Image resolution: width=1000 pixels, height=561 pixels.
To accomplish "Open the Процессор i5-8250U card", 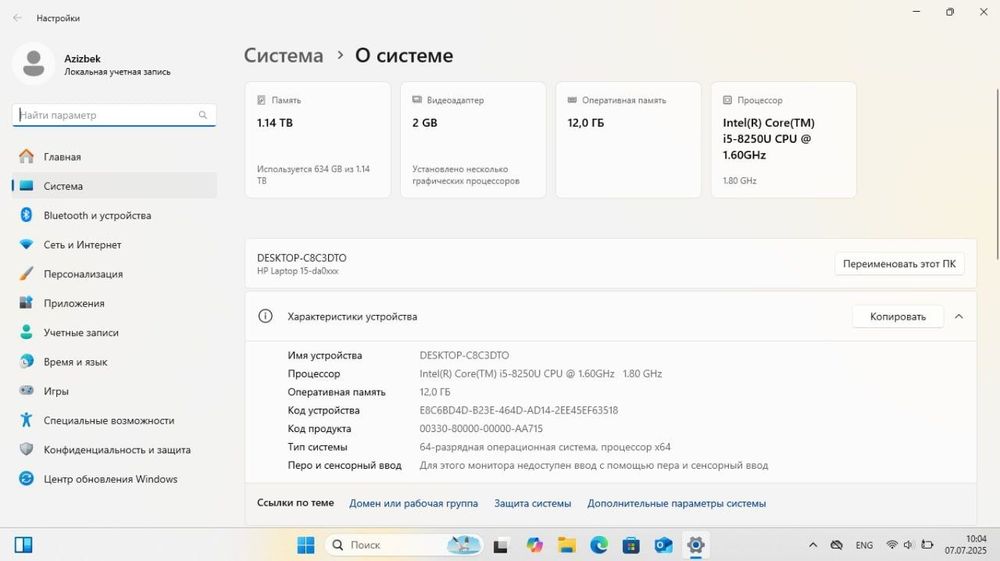I will [784, 140].
